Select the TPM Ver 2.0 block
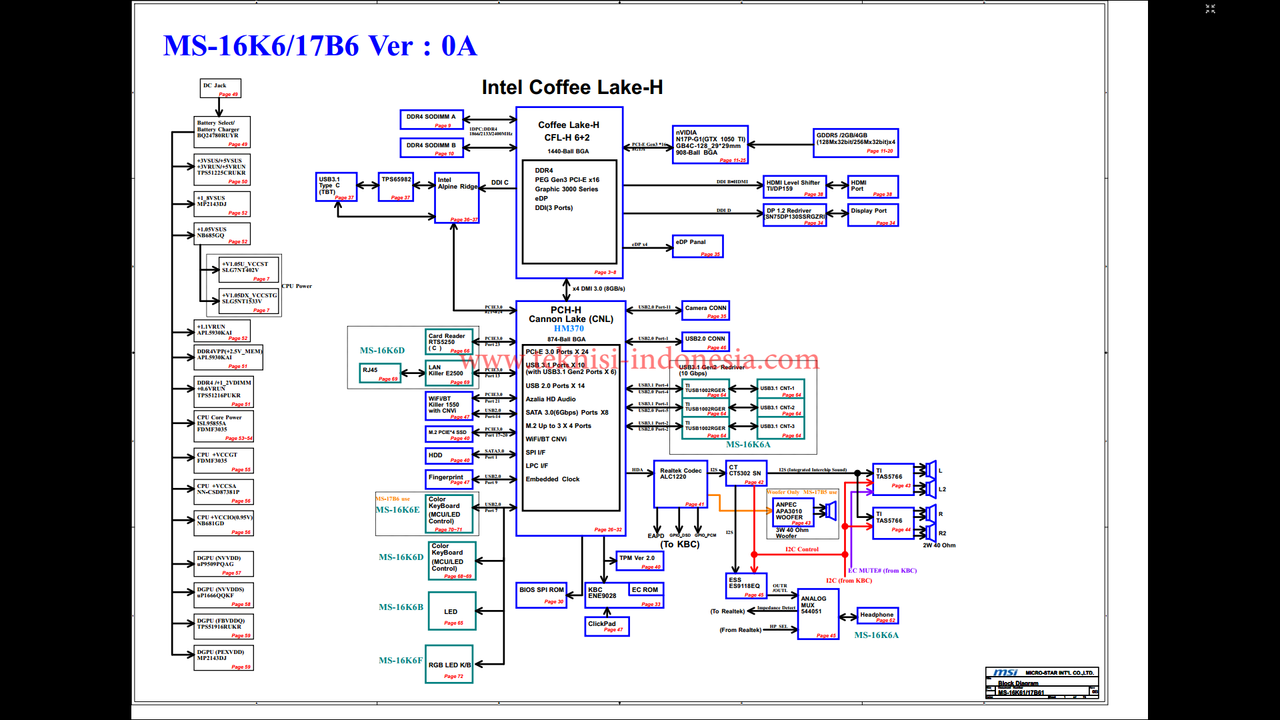Screen dimensions: 1280x720 [640, 561]
